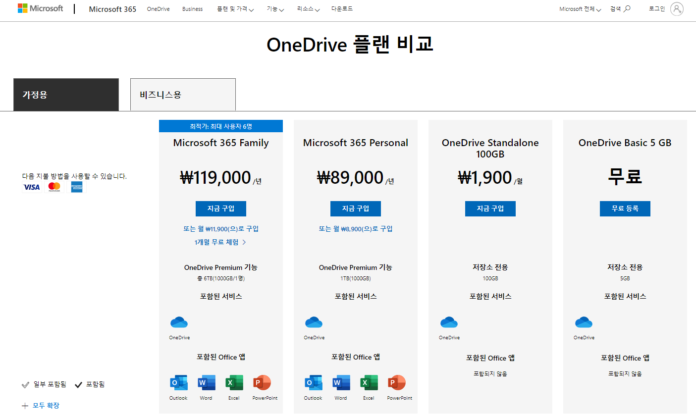Click Excel icon in Microsoft 365 Personal
Viewport: 696px width, 419px height.
[x=369, y=383]
